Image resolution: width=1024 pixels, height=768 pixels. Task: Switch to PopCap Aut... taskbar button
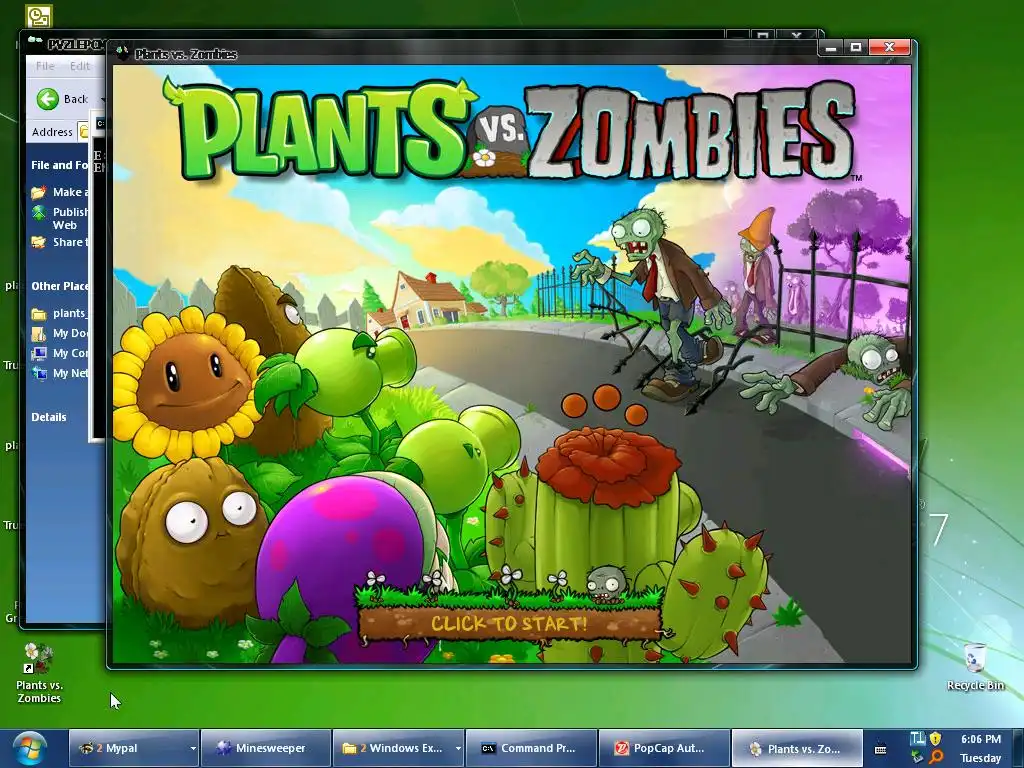(664, 748)
